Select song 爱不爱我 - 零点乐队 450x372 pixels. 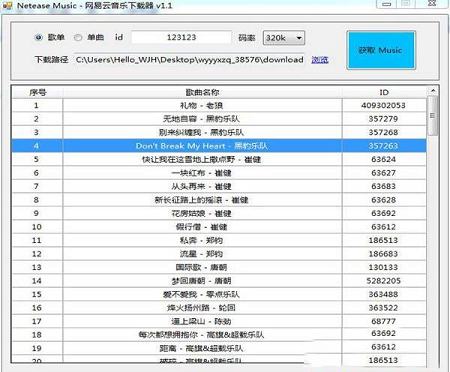(202, 294)
